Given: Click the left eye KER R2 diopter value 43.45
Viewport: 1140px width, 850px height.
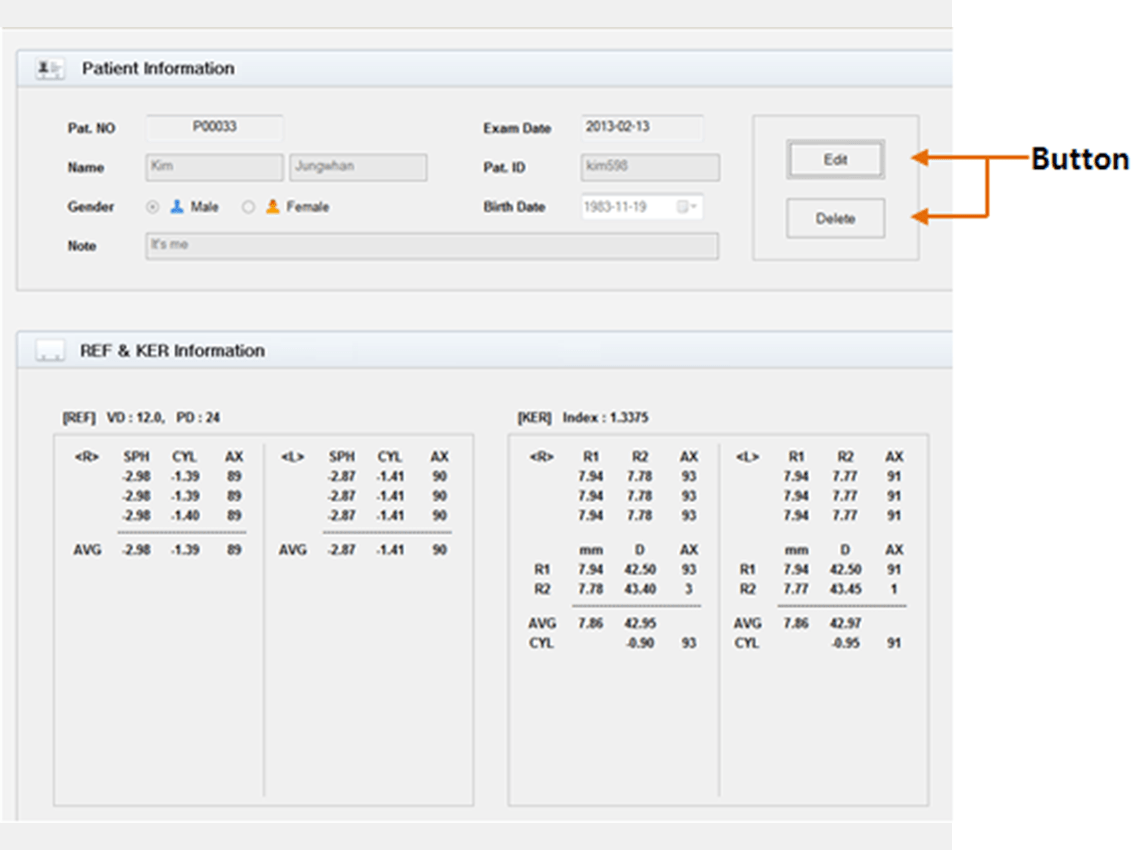Looking at the screenshot, I should (x=846, y=589).
